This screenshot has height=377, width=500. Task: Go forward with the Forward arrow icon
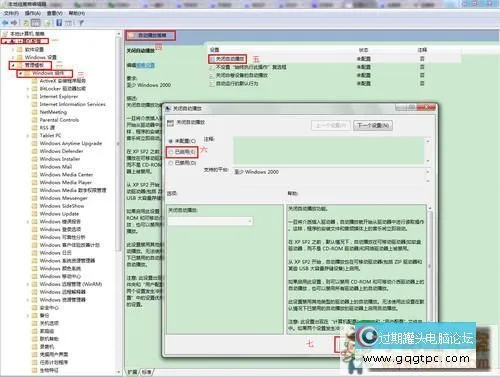pos(14,23)
